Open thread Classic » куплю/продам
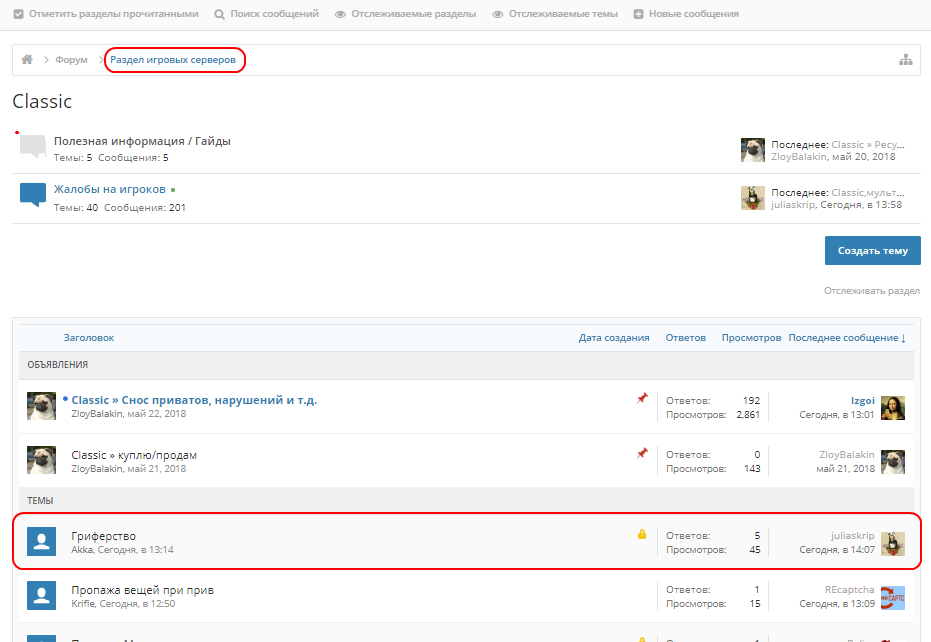 (x=134, y=455)
